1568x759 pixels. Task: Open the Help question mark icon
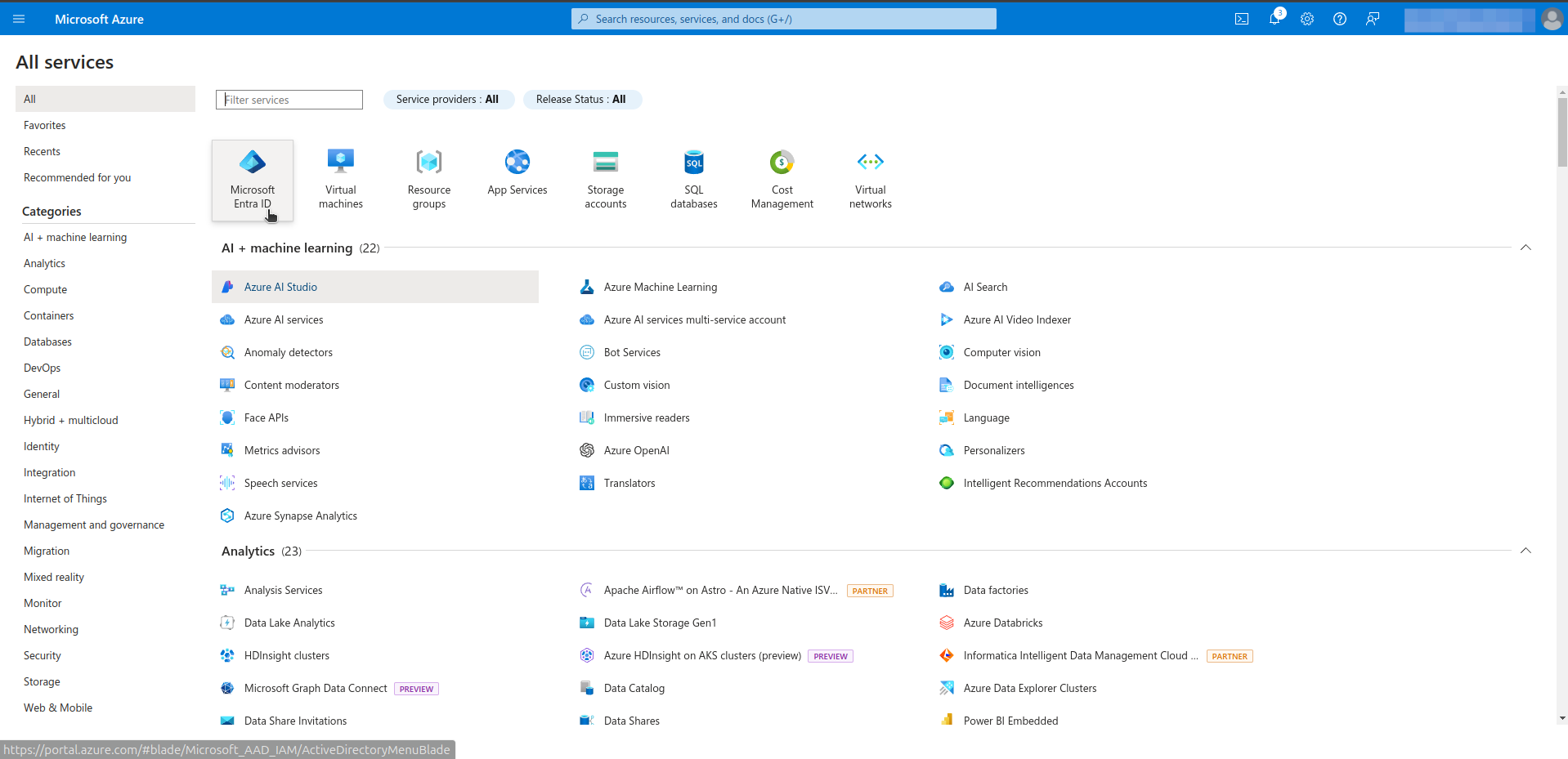click(x=1340, y=19)
